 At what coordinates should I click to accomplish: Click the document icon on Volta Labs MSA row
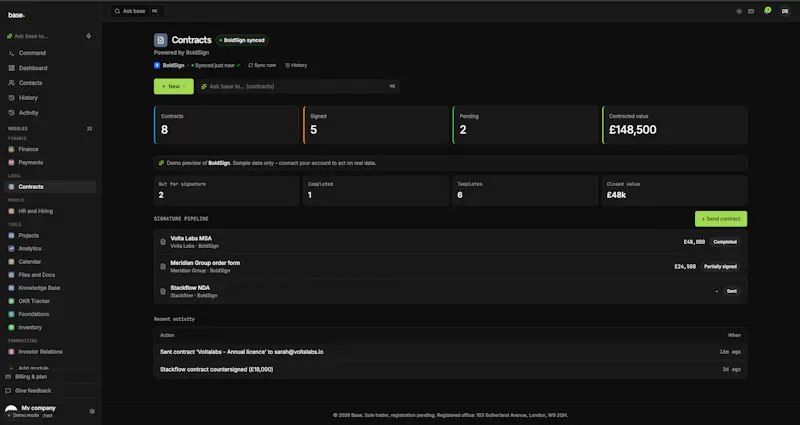[x=163, y=242]
